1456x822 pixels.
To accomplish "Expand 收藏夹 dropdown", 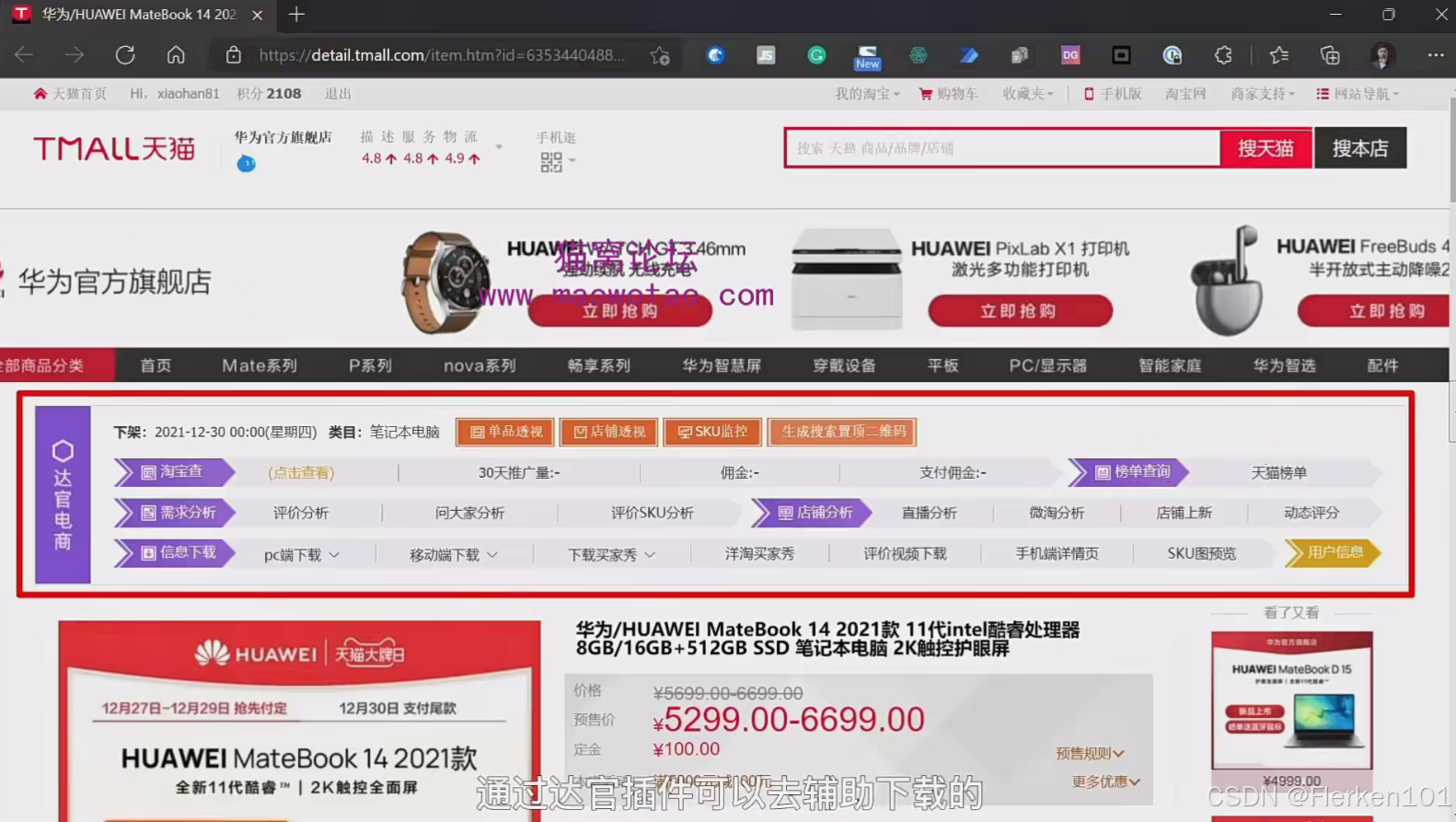I will (x=1028, y=94).
